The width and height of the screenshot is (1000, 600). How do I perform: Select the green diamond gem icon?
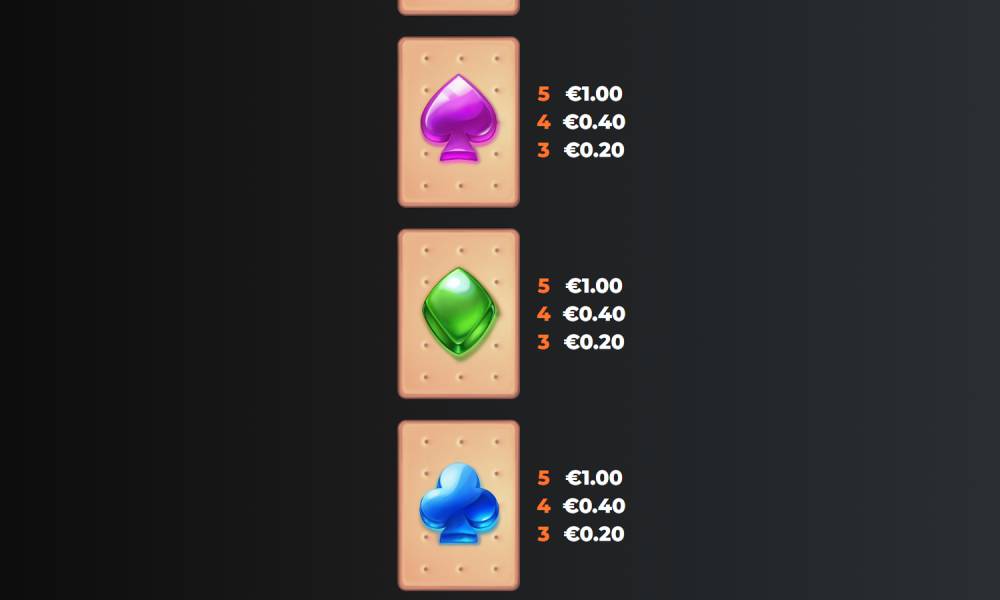point(459,312)
